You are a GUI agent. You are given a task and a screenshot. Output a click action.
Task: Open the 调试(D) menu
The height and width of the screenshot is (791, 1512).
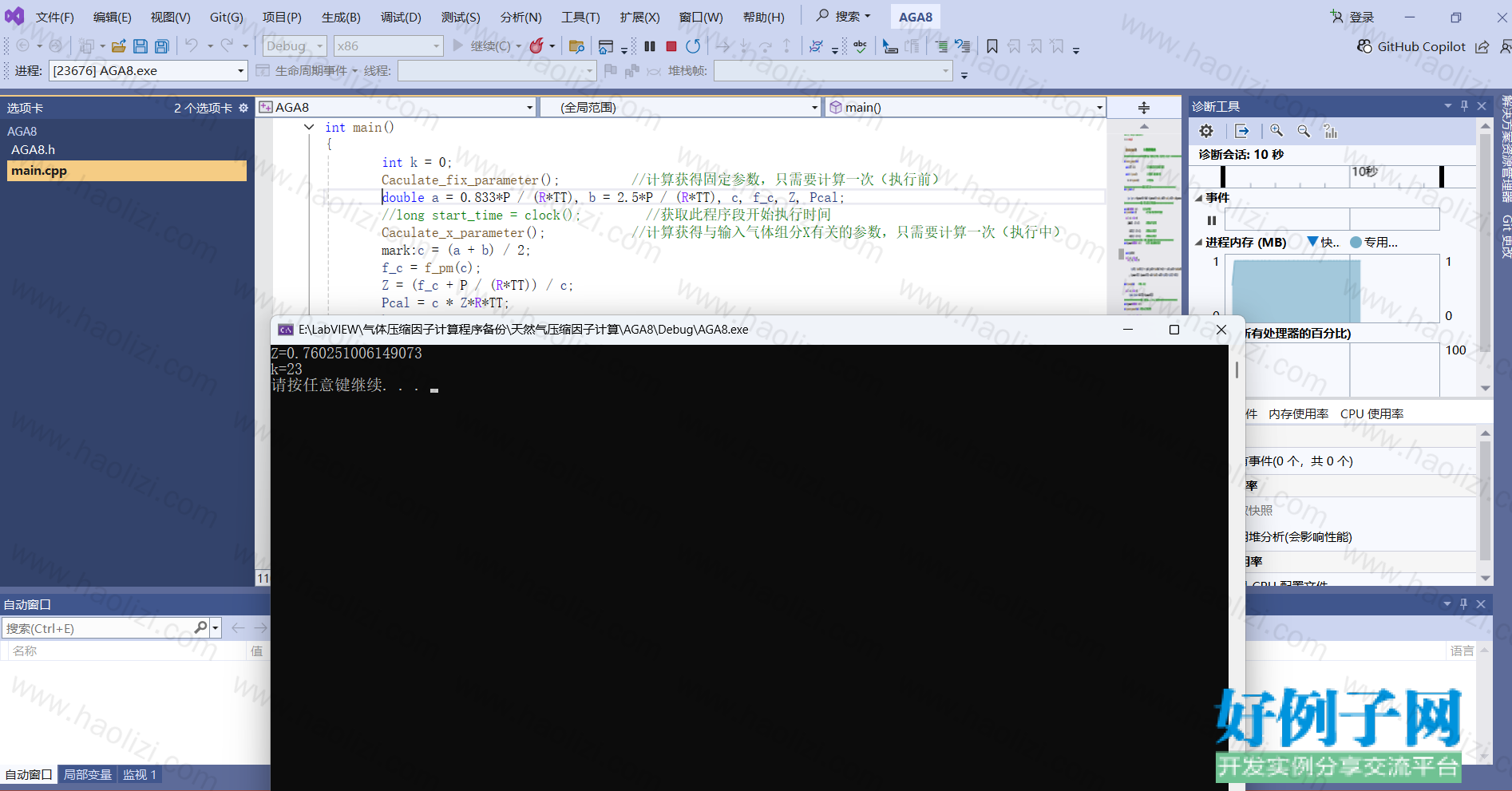coord(401,17)
